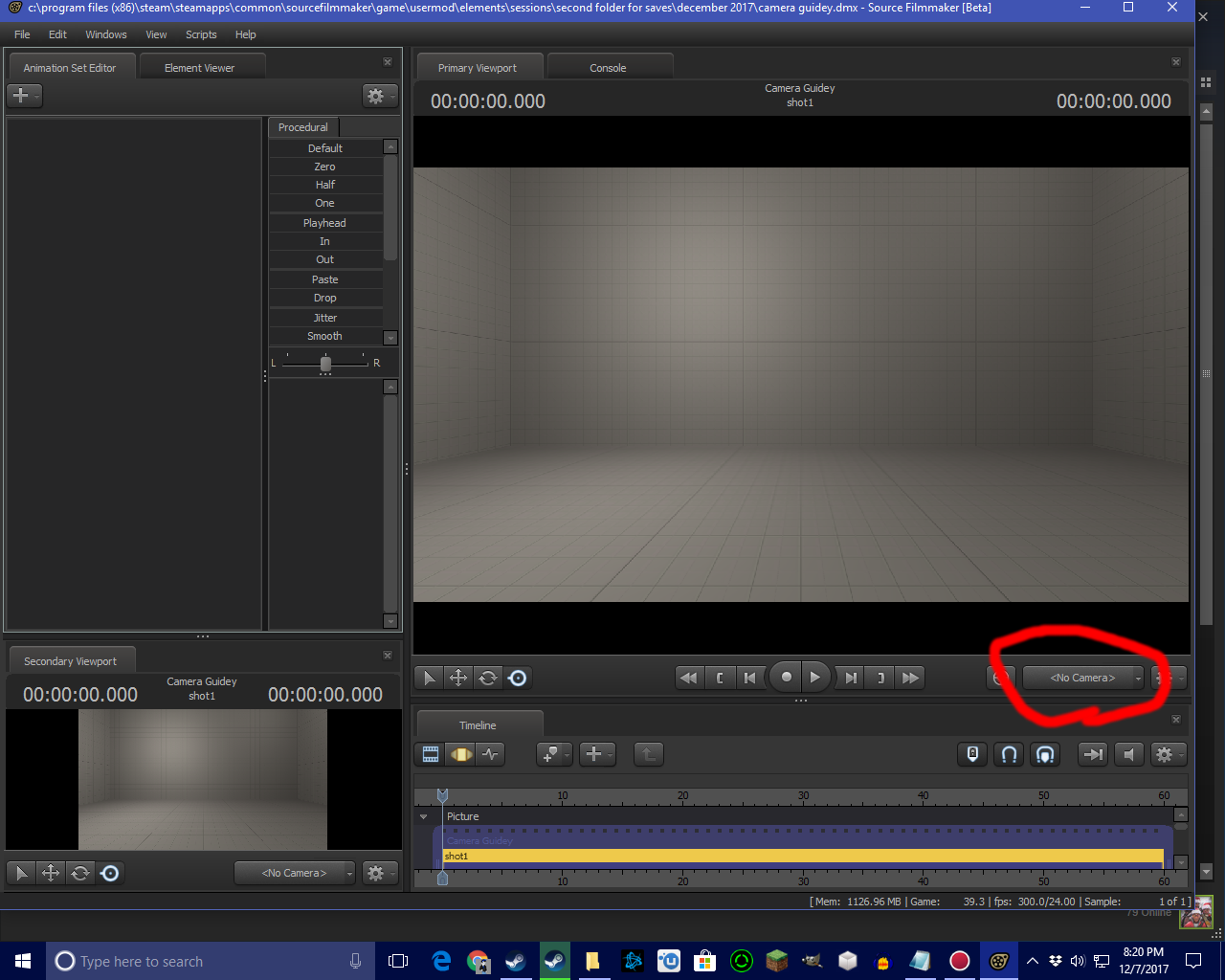Open File Explorer from the taskbar
1225x980 pixels.
coord(592,961)
